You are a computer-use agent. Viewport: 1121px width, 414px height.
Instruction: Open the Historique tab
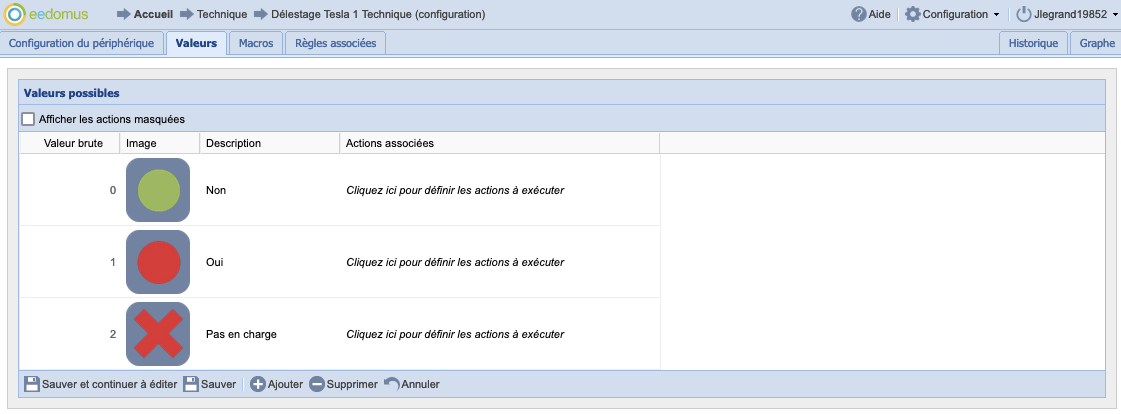pos(1033,43)
